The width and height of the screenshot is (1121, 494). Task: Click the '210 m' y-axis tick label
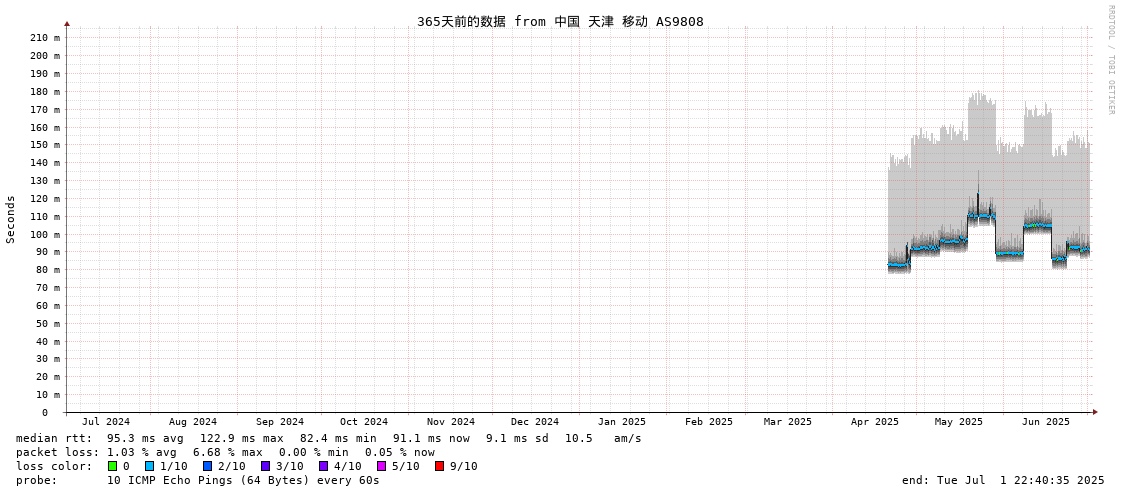(x=45, y=38)
